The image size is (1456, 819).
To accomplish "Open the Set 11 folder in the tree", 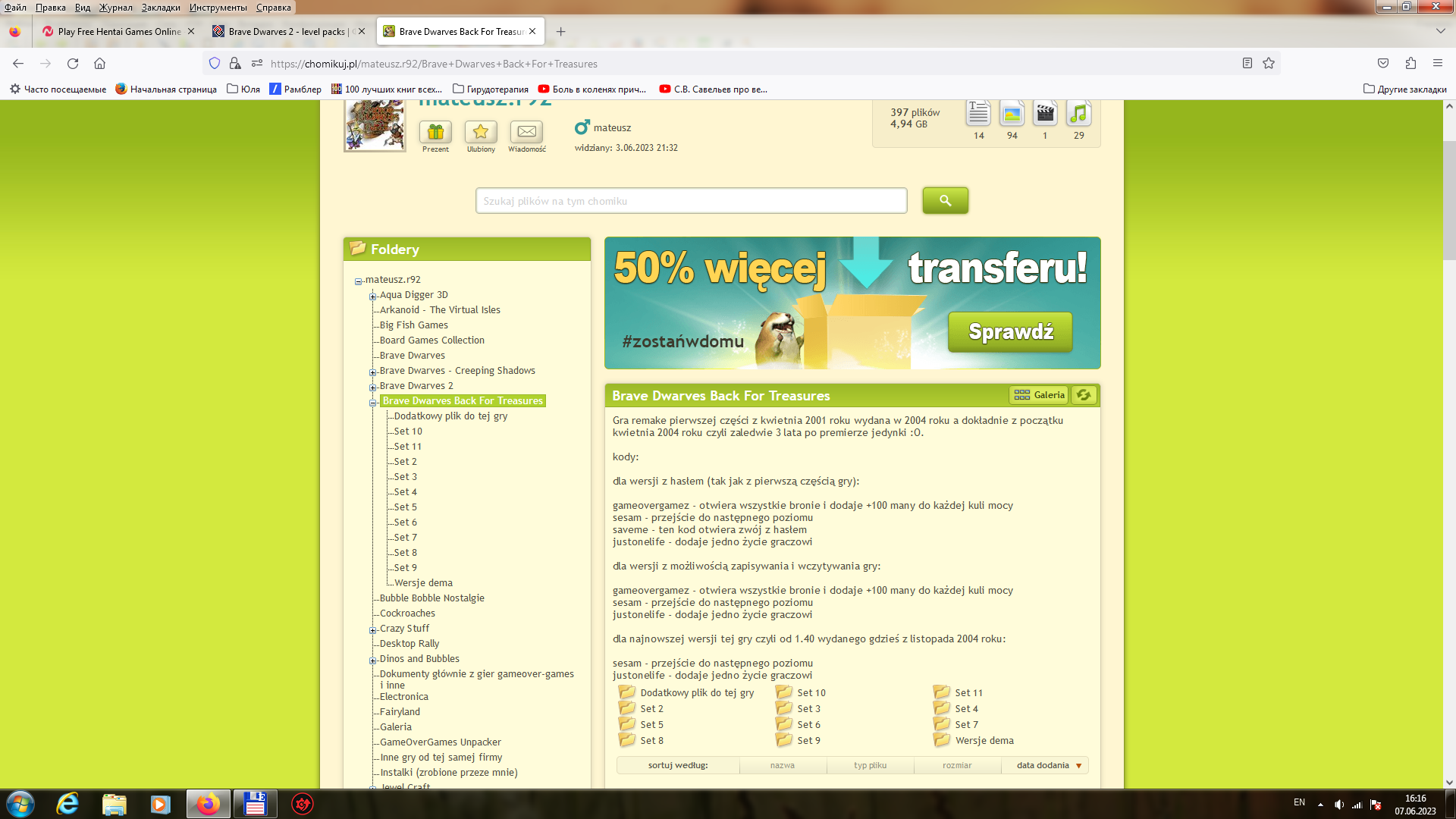I will tap(408, 446).
